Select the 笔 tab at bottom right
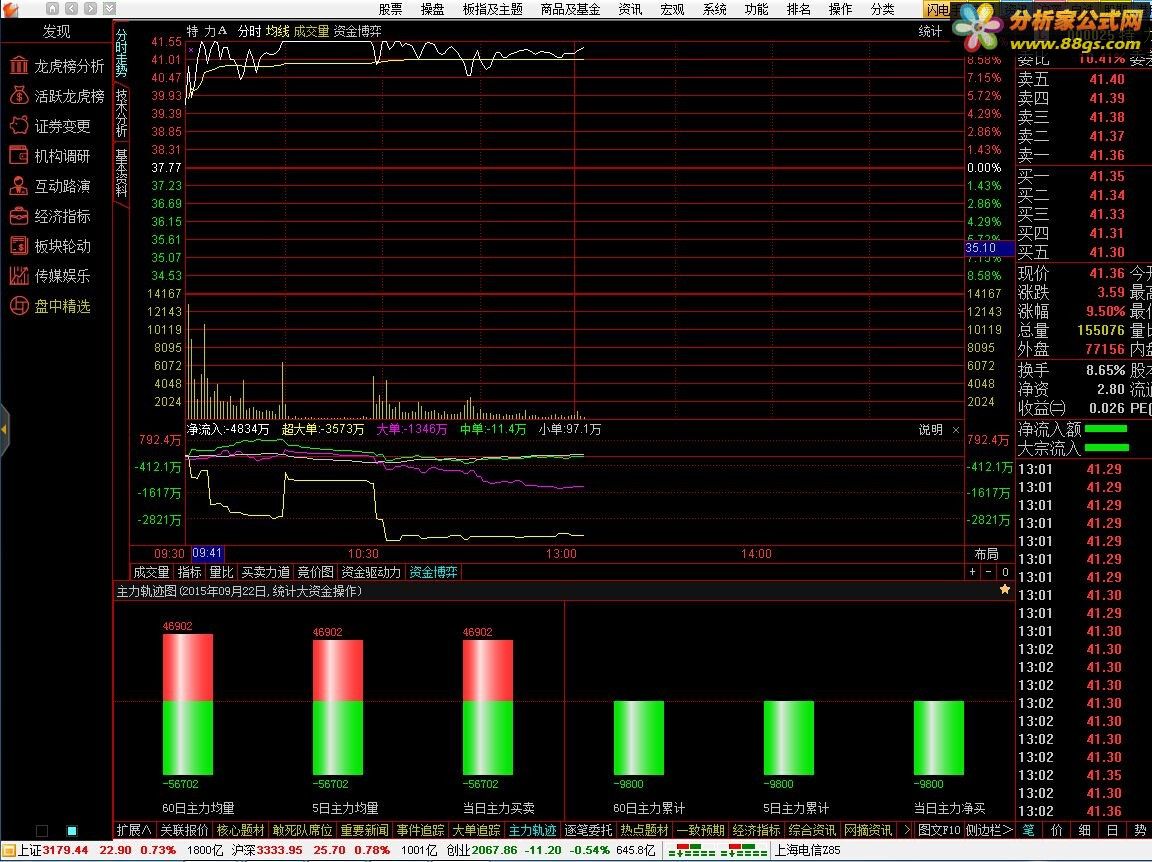Viewport: 1152px width, 862px height. (1028, 830)
